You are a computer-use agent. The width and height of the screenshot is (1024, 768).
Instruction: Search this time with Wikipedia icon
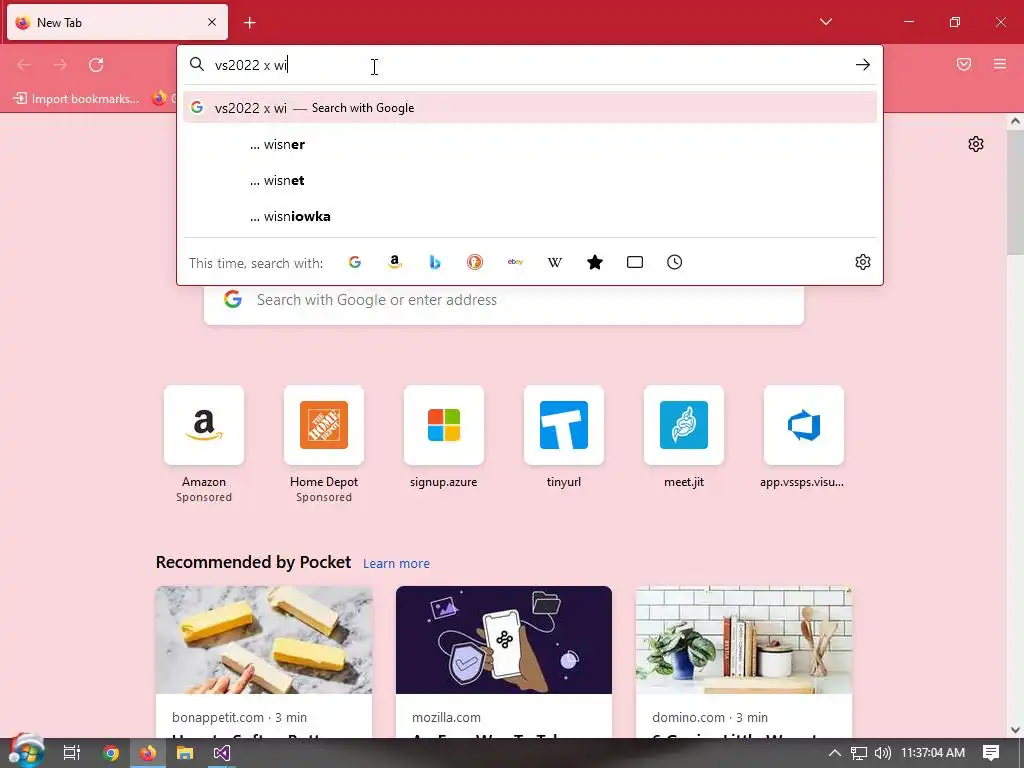pos(554,263)
